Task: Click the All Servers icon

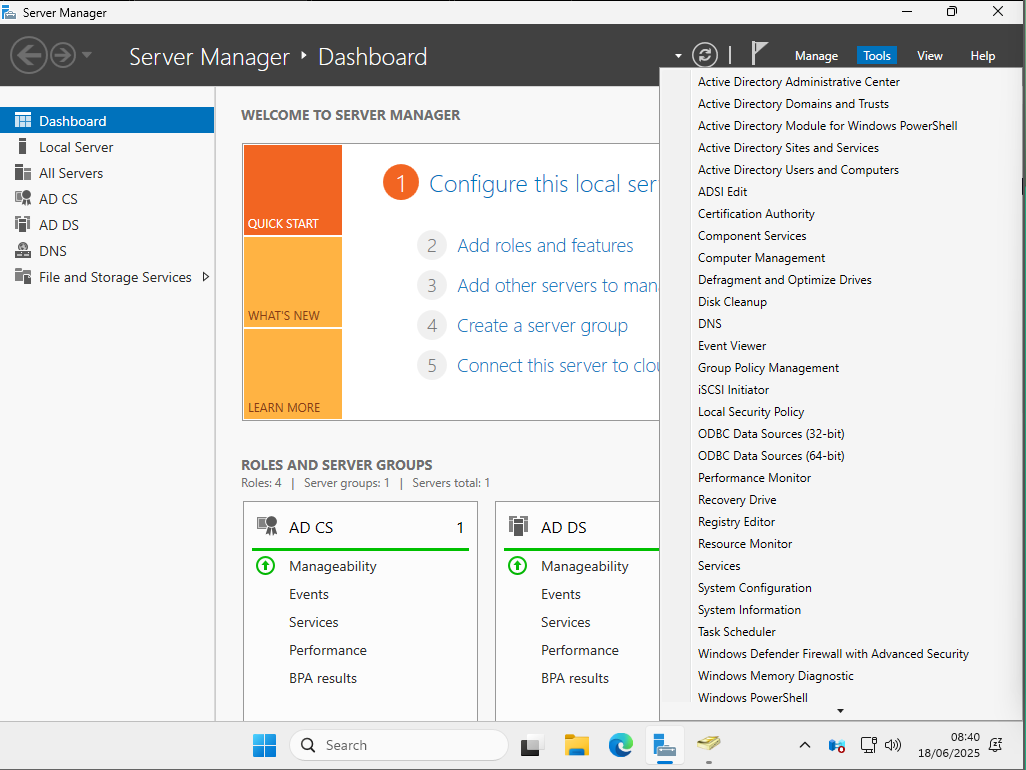Action: pos(23,173)
